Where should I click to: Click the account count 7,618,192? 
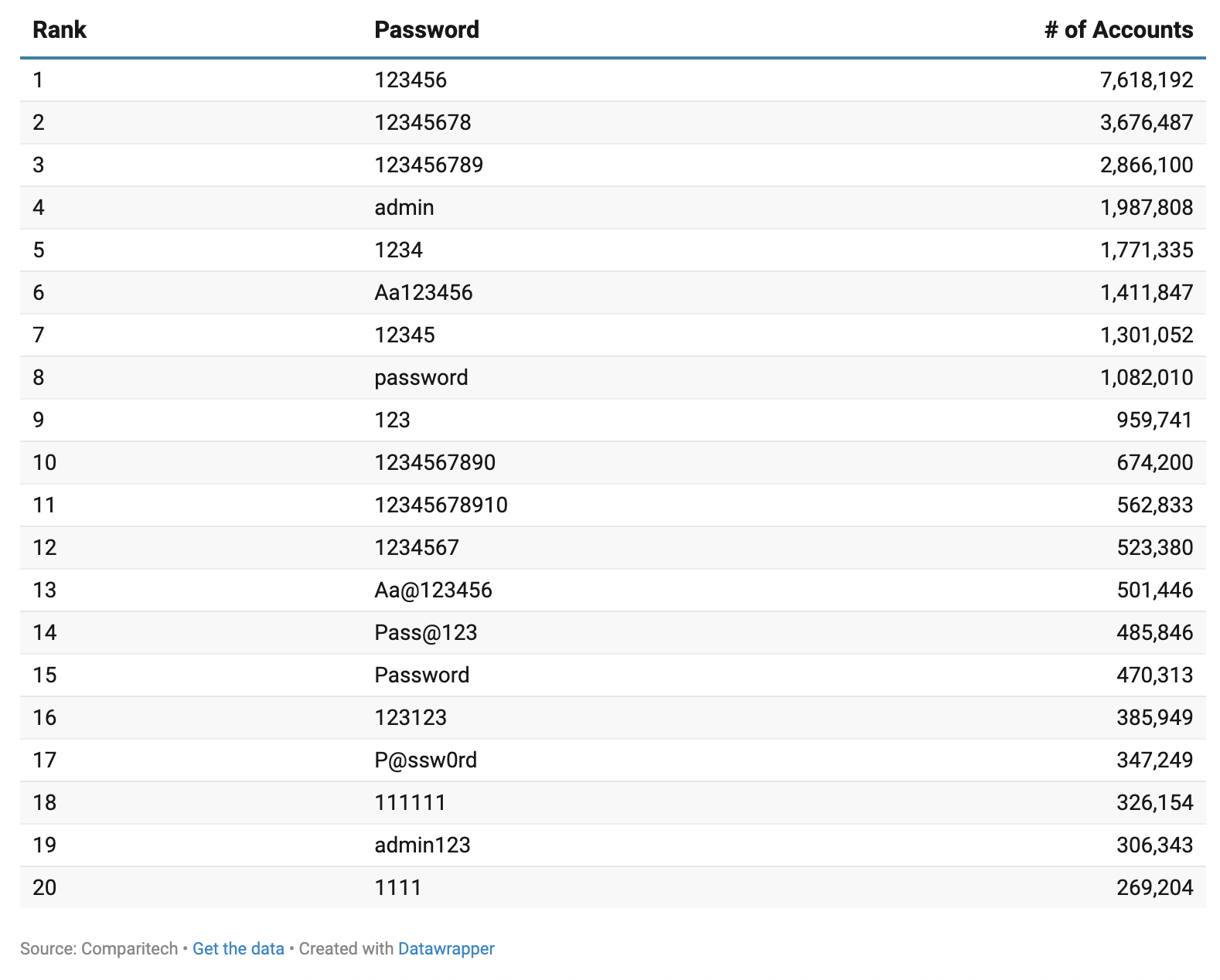(1146, 80)
